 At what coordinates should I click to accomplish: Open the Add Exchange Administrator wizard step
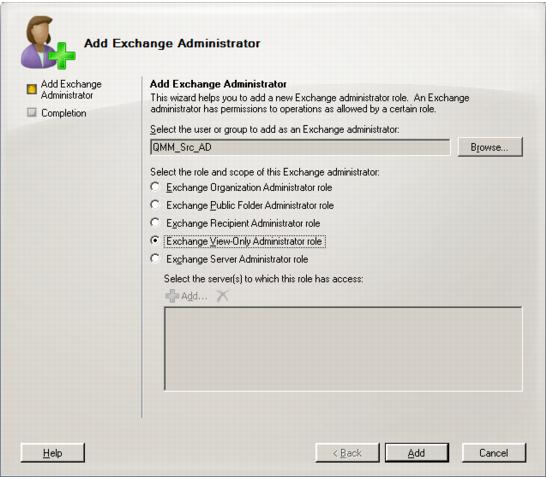tap(71, 89)
